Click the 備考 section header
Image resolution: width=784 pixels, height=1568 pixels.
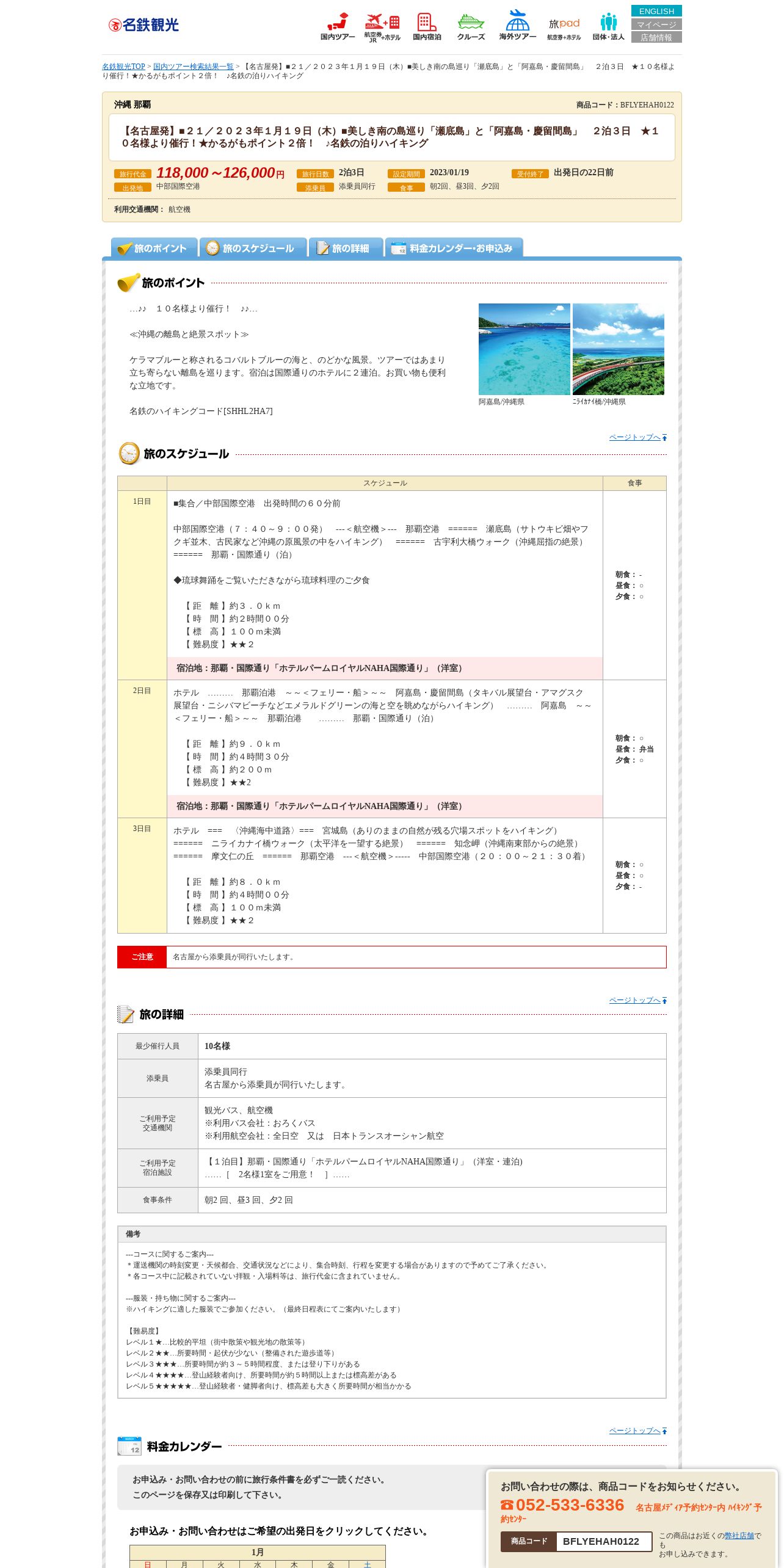click(x=392, y=1234)
